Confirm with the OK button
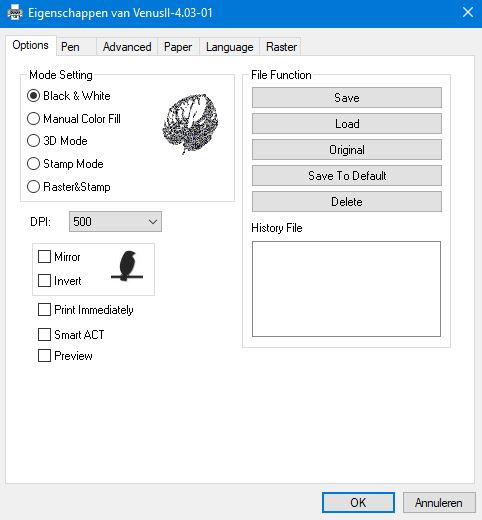Image resolution: width=482 pixels, height=520 pixels. 358,502
